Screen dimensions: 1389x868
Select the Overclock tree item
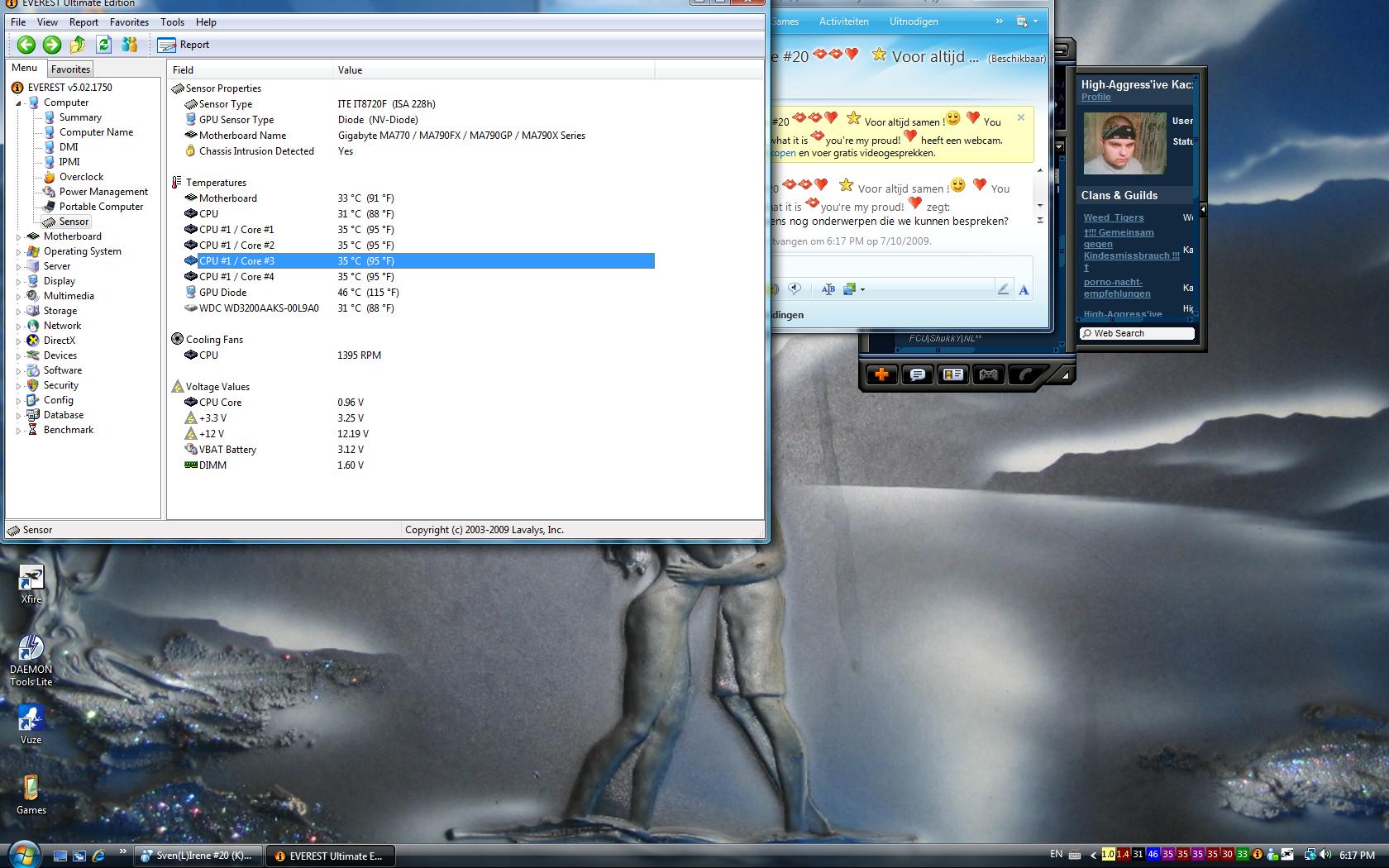(81, 177)
